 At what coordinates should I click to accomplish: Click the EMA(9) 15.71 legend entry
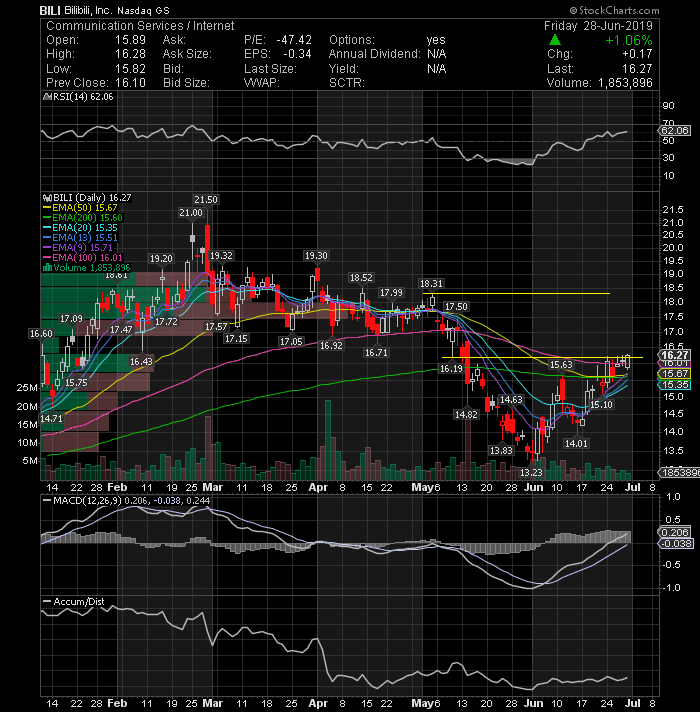(77, 247)
